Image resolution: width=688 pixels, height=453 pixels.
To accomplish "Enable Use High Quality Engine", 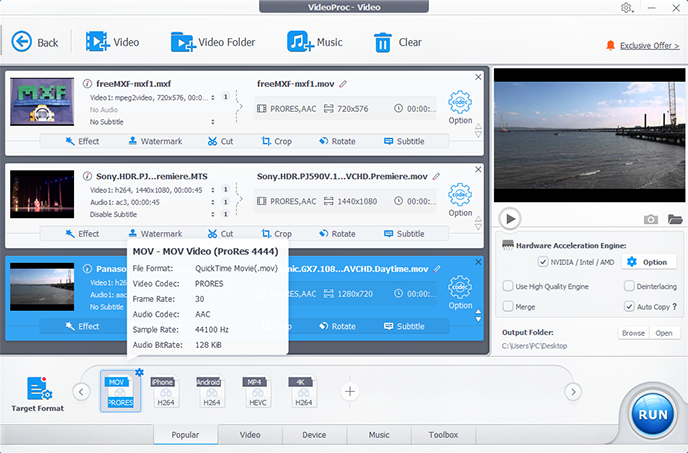I will pos(508,286).
